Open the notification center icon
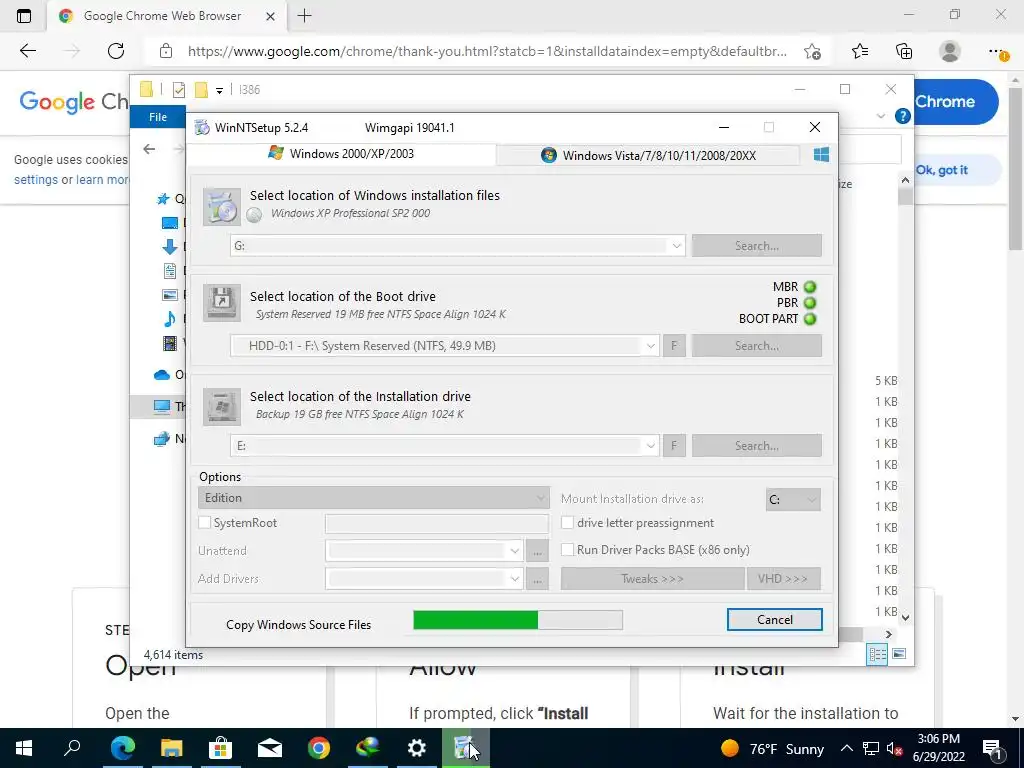Viewport: 1024px width, 768px height. pyautogui.click(x=992, y=748)
